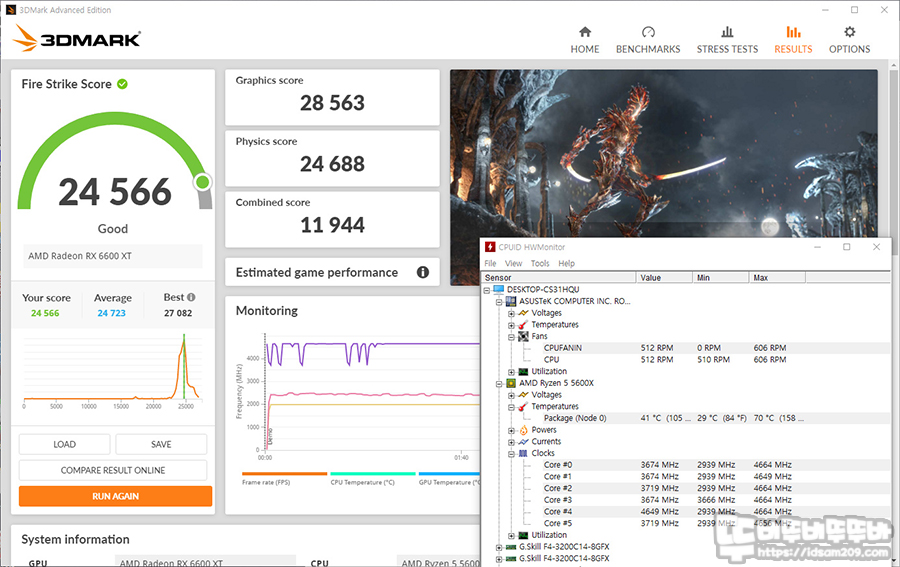Open the View menu in HWMonitor
Image resolution: width=900 pixels, height=567 pixels.
514,263
